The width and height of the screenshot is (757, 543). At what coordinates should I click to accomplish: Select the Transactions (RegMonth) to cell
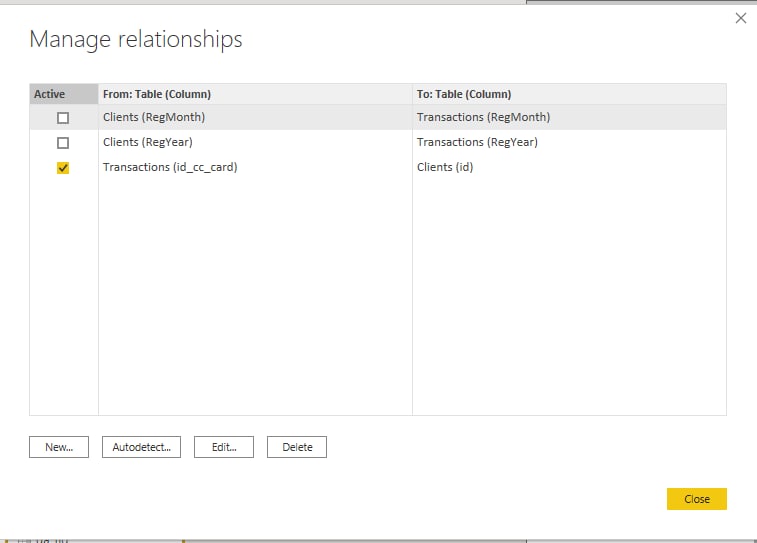(x=569, y=117)
